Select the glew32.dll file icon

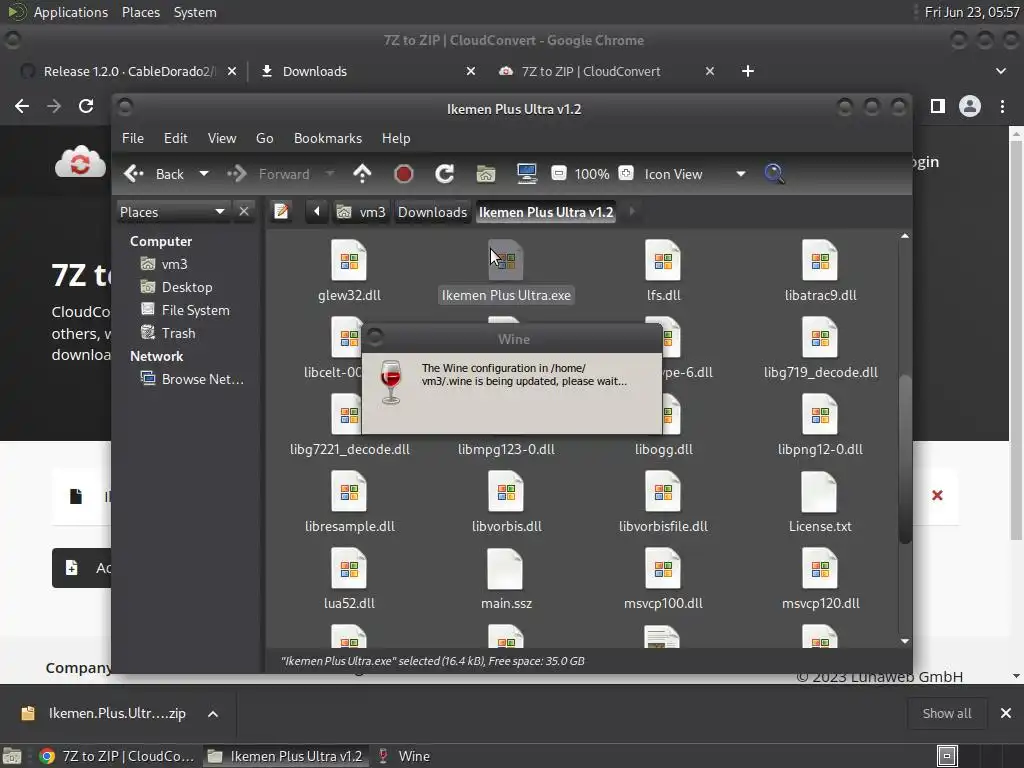(x=349, y=260)
